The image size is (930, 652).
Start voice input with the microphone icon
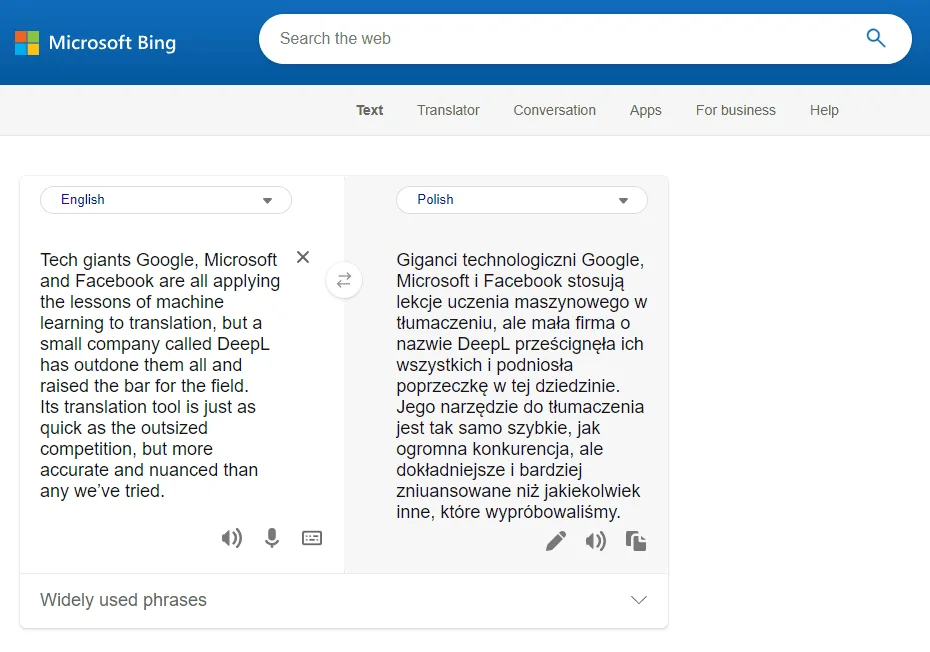[x=271, y=538]
